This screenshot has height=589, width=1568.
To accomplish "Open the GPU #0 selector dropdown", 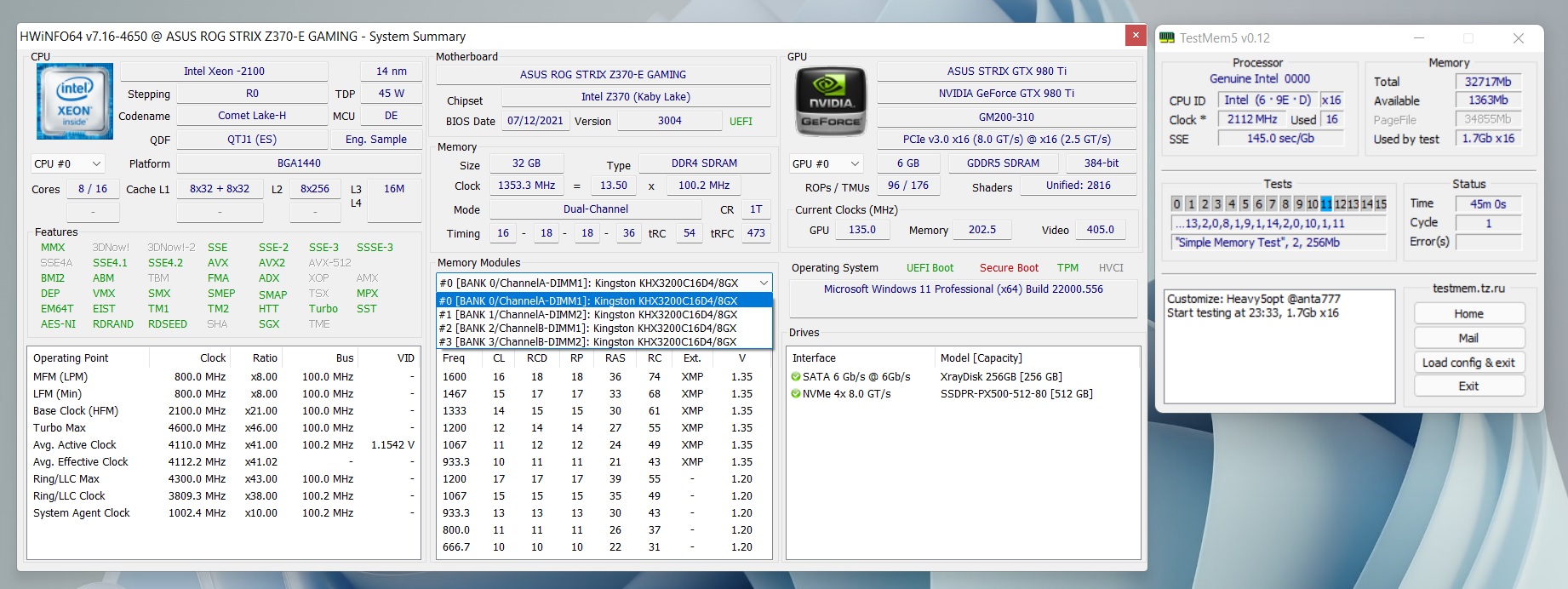I will click(827, 163).
